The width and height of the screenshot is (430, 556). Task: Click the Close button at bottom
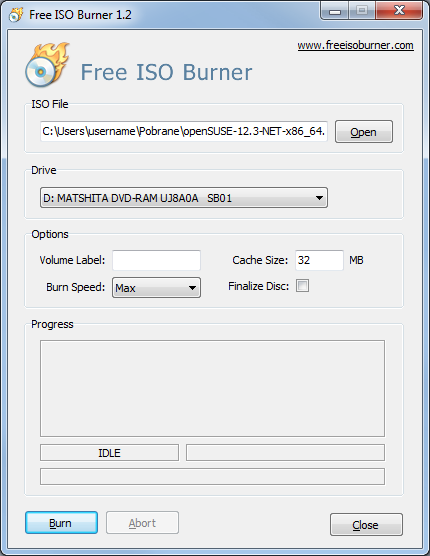tap(366, 524)
